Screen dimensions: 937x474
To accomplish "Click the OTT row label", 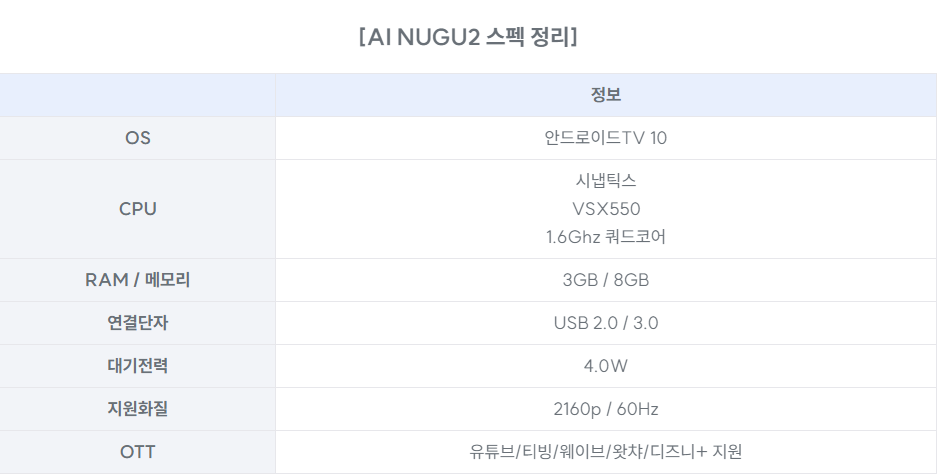I will [137, 452].
